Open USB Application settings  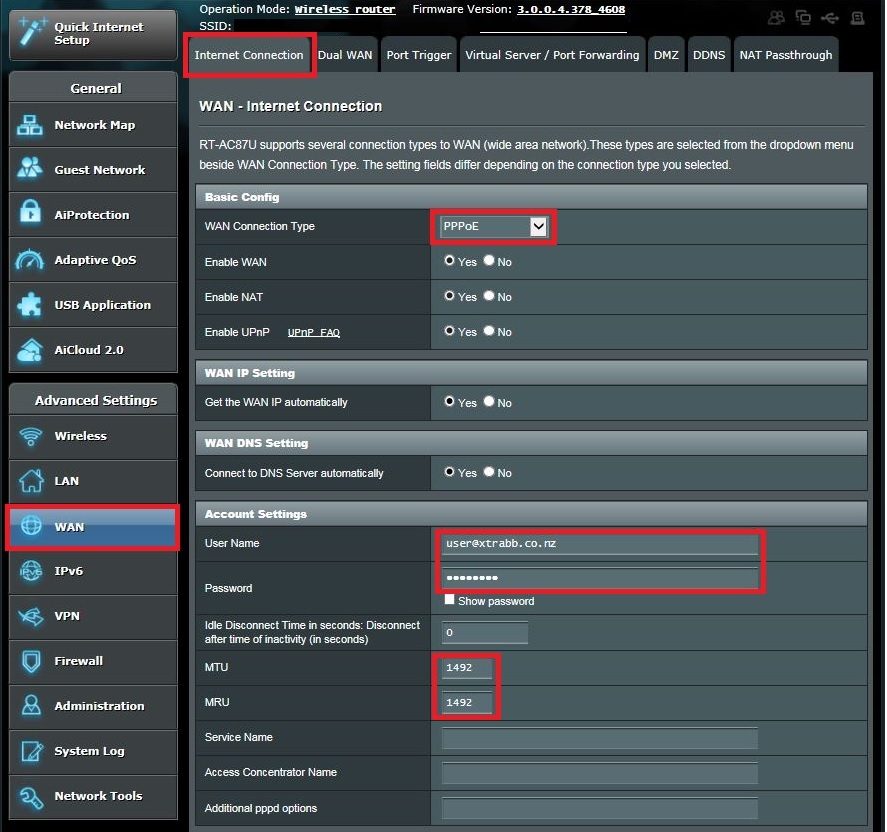tap(92, 304)
